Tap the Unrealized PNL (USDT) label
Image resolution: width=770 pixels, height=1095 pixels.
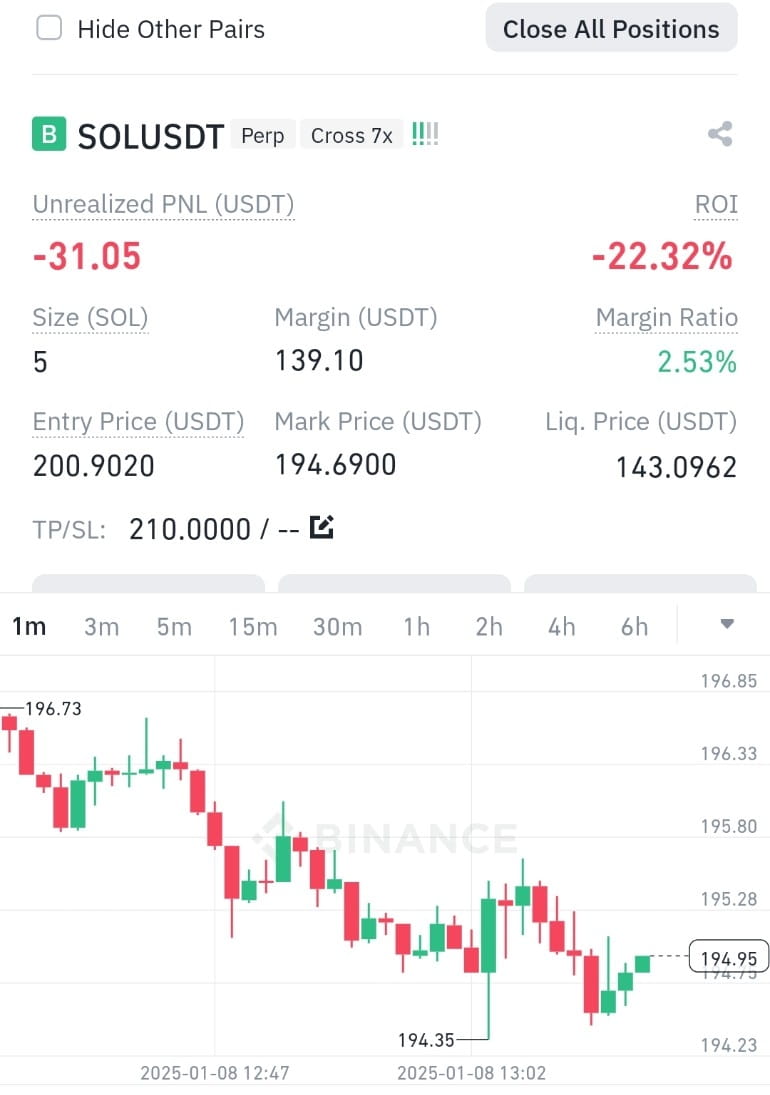point(163,205)
